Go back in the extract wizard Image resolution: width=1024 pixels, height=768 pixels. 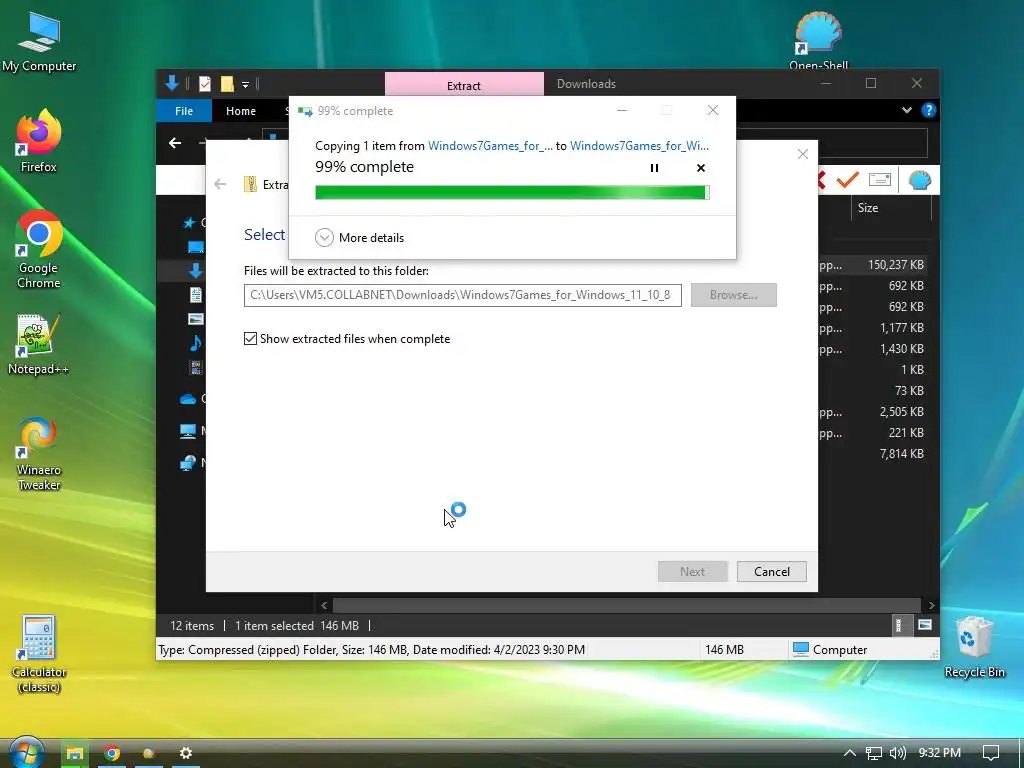220,184
